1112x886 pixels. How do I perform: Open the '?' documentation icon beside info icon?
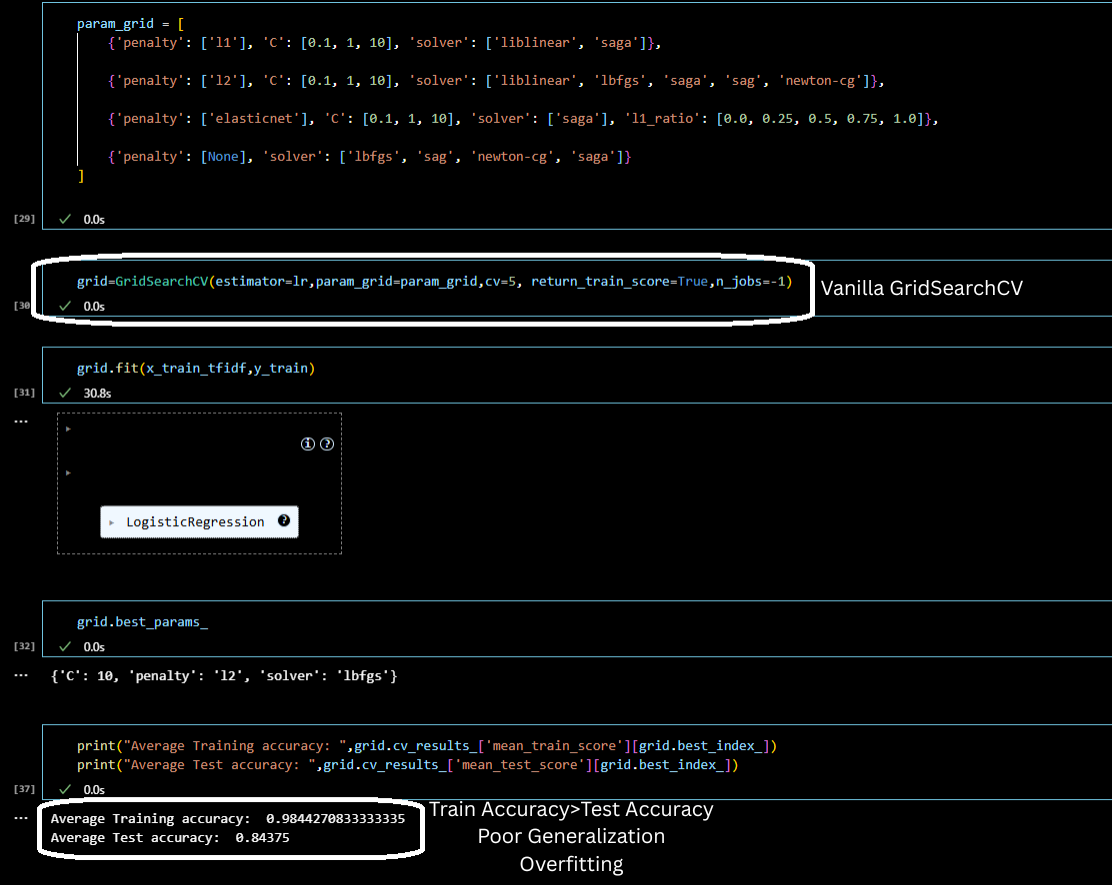pos(327,444)
